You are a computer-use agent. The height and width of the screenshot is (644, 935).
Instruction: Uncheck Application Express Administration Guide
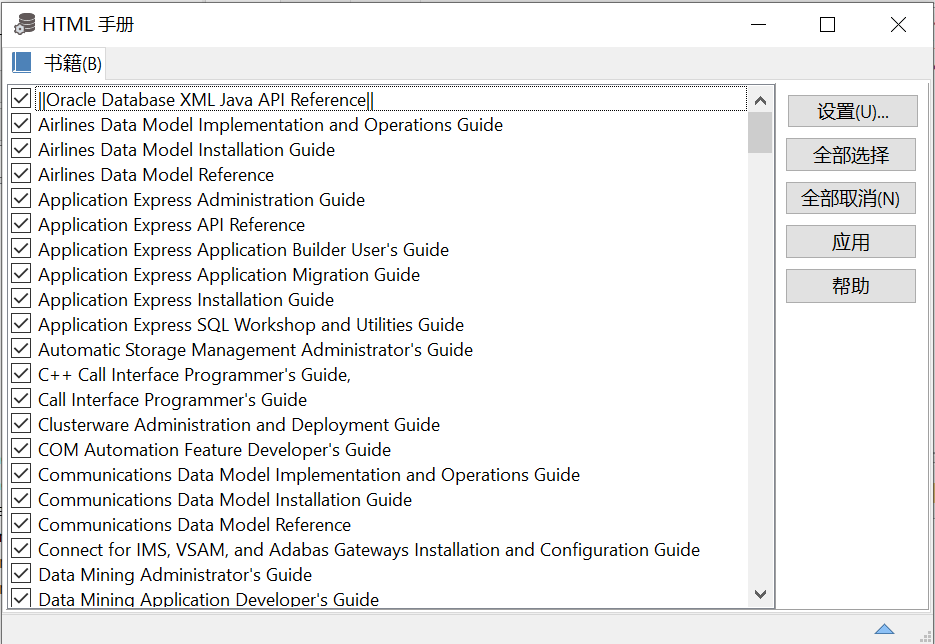coord(21,199)
